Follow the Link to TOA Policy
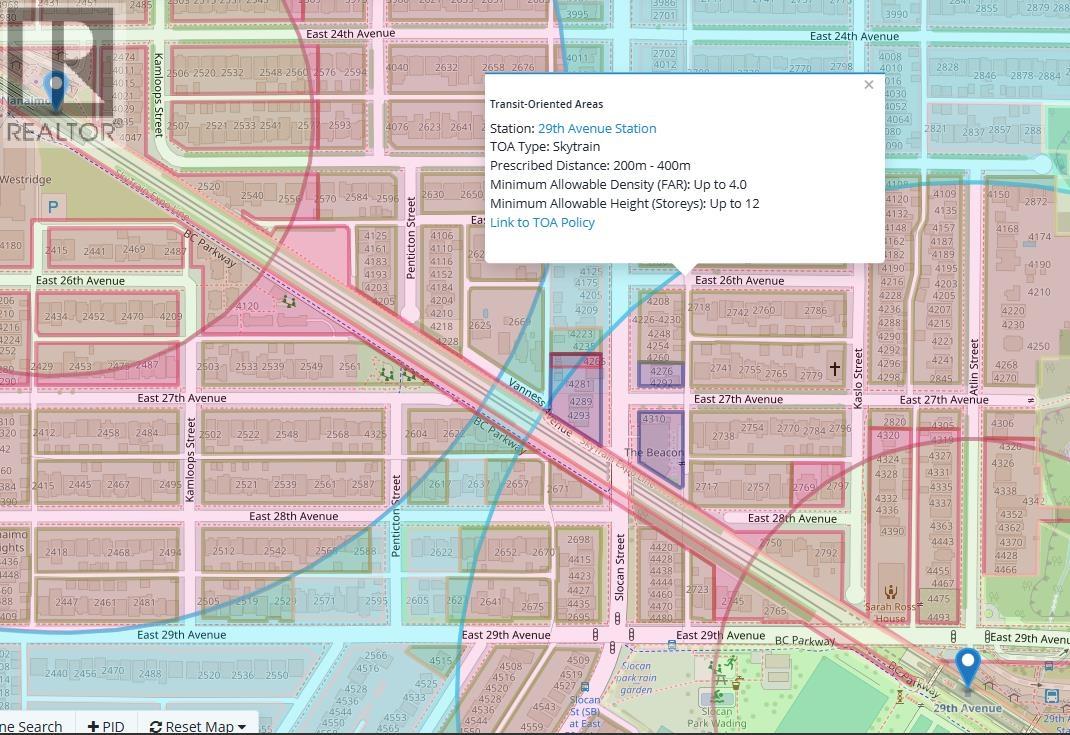The width and height of the screenshot is (1070, 735). click(x=542, y=222)
